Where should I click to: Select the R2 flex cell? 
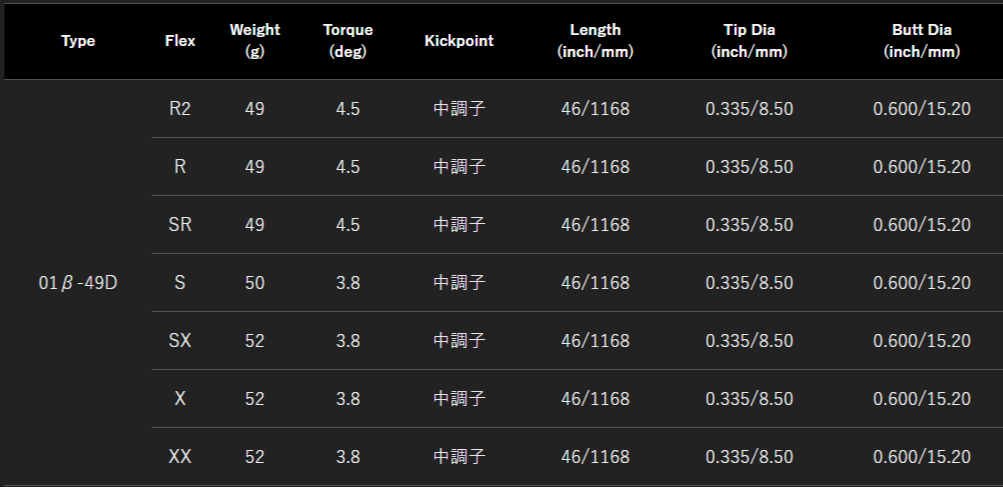click(x=180, y=109)
